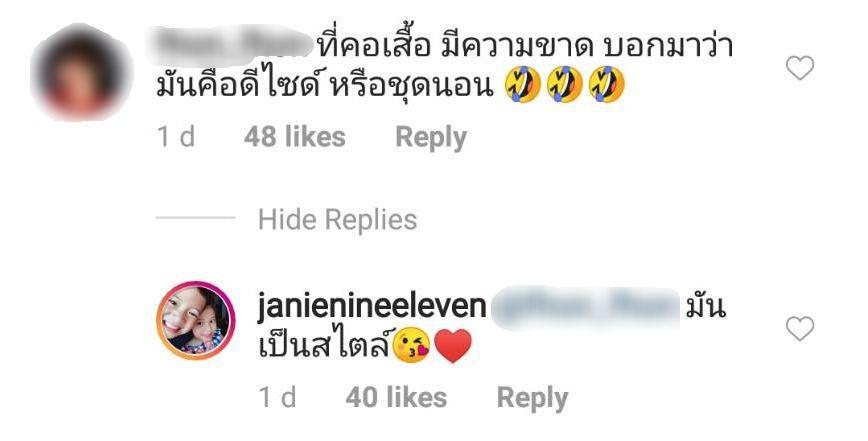Click the last laughing emoji in top comment

[607, 85]
